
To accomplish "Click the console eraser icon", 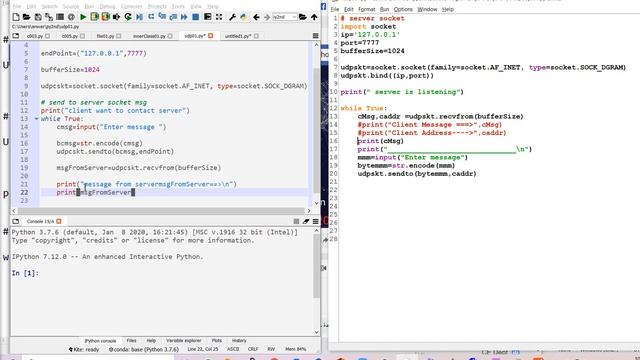I will [306, 221].
